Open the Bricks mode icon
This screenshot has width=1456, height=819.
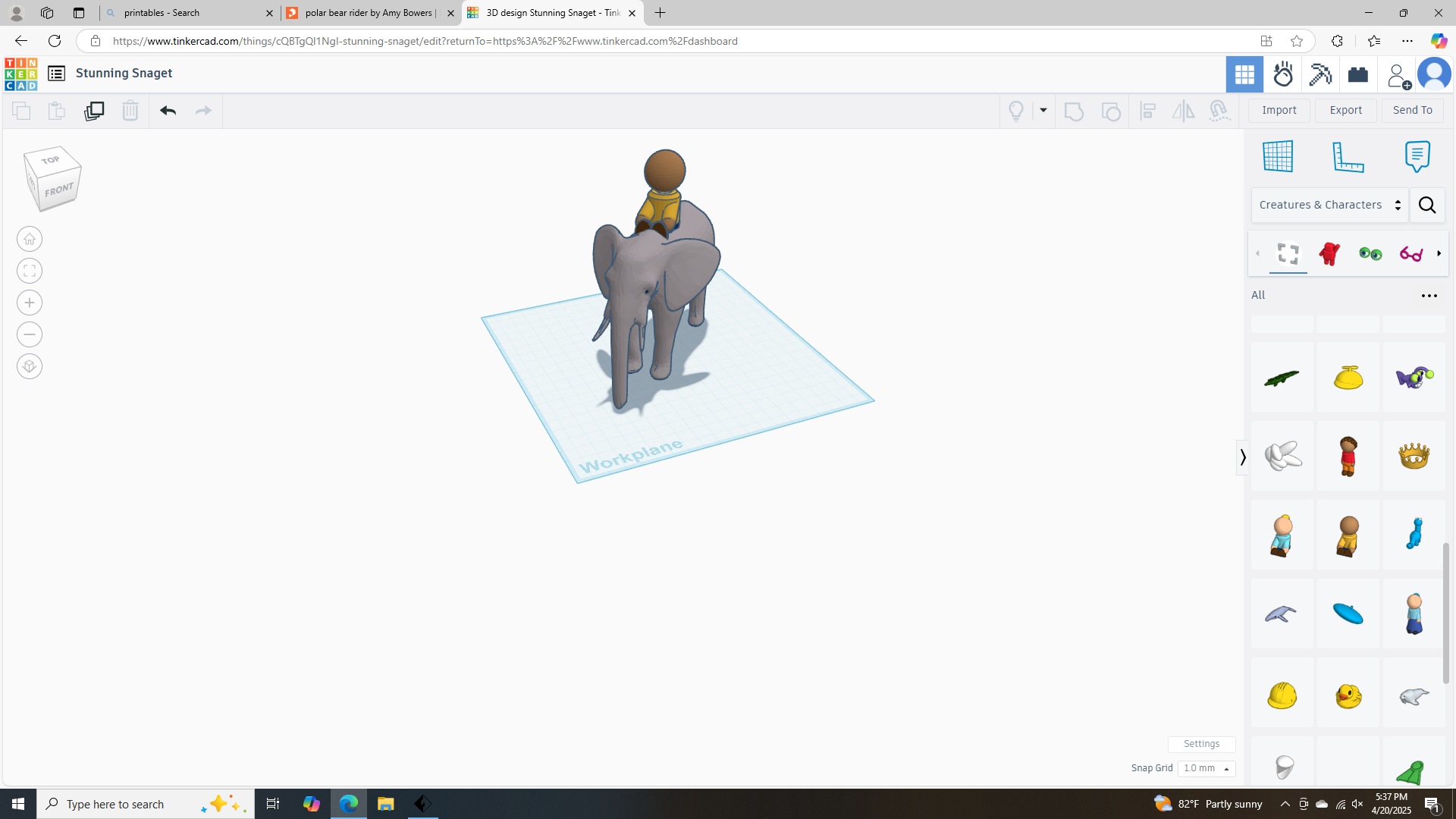click(x=1358, y=74)
